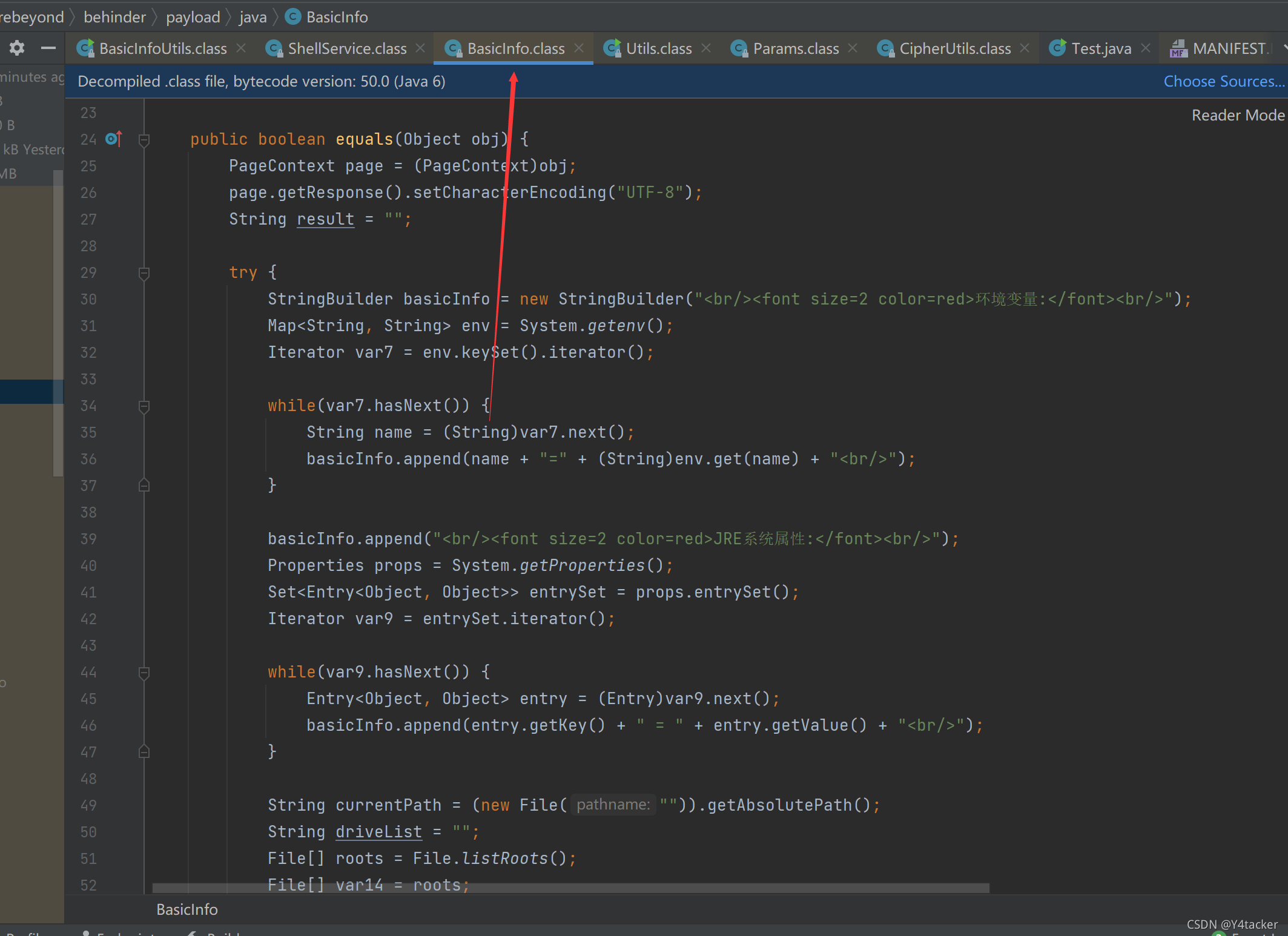1288x936 pixels.
Task: Close the ShellService.class tab
Action: 420,48
